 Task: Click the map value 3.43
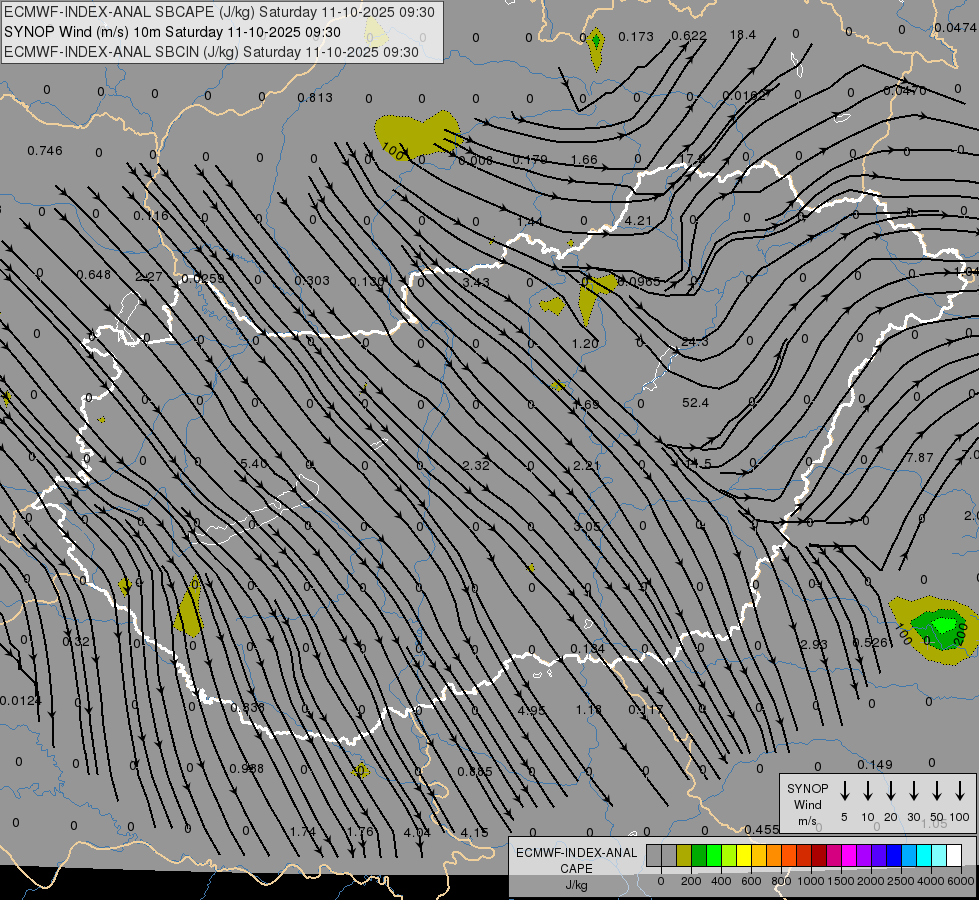point(476,282)
